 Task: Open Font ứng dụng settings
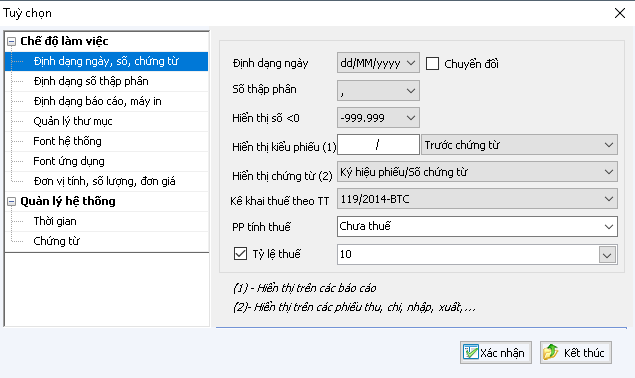(x=69, y=161)
